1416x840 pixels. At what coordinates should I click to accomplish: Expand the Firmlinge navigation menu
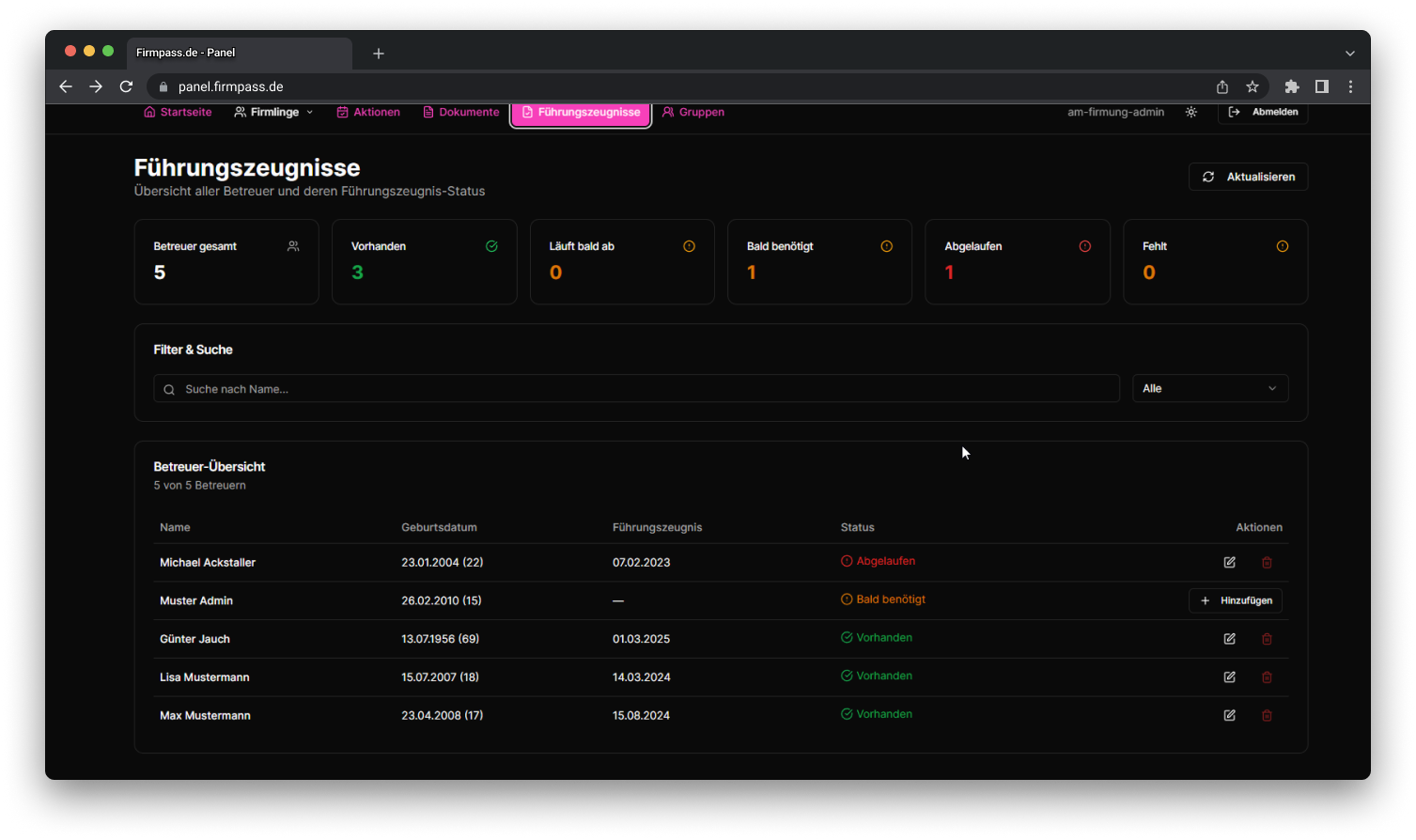[x=274, y=111]
